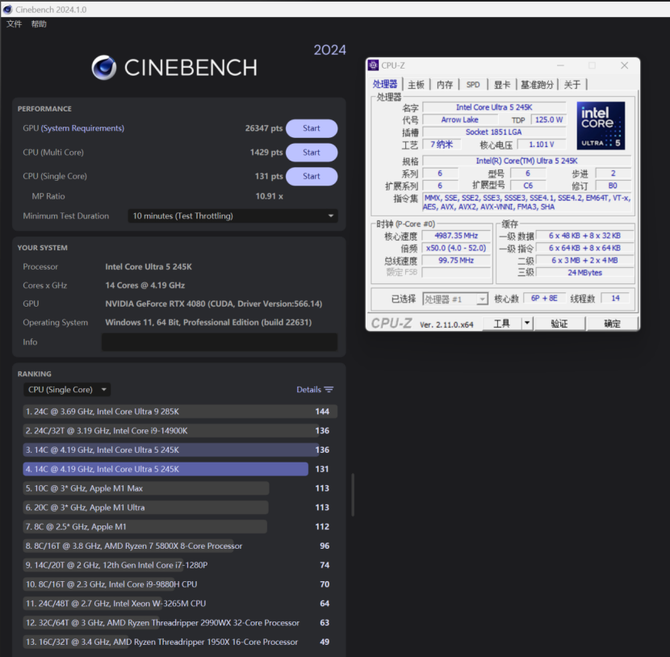The image size is (670, 657).
Task: Open the 文件 menu
Action: point(14,24)
